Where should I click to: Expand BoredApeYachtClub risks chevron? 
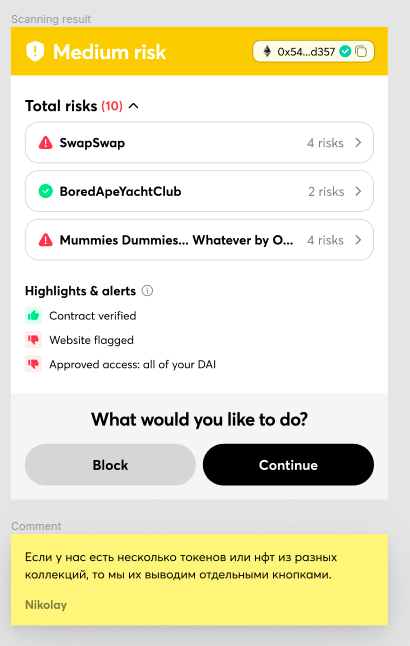pos(358,191)
